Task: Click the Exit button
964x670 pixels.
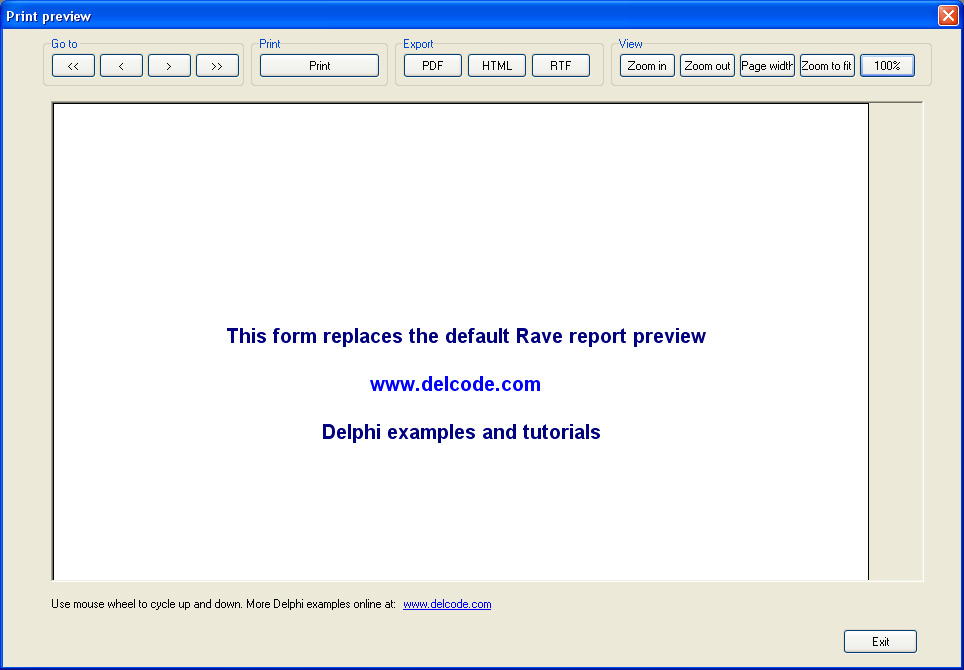Action: 880,642
